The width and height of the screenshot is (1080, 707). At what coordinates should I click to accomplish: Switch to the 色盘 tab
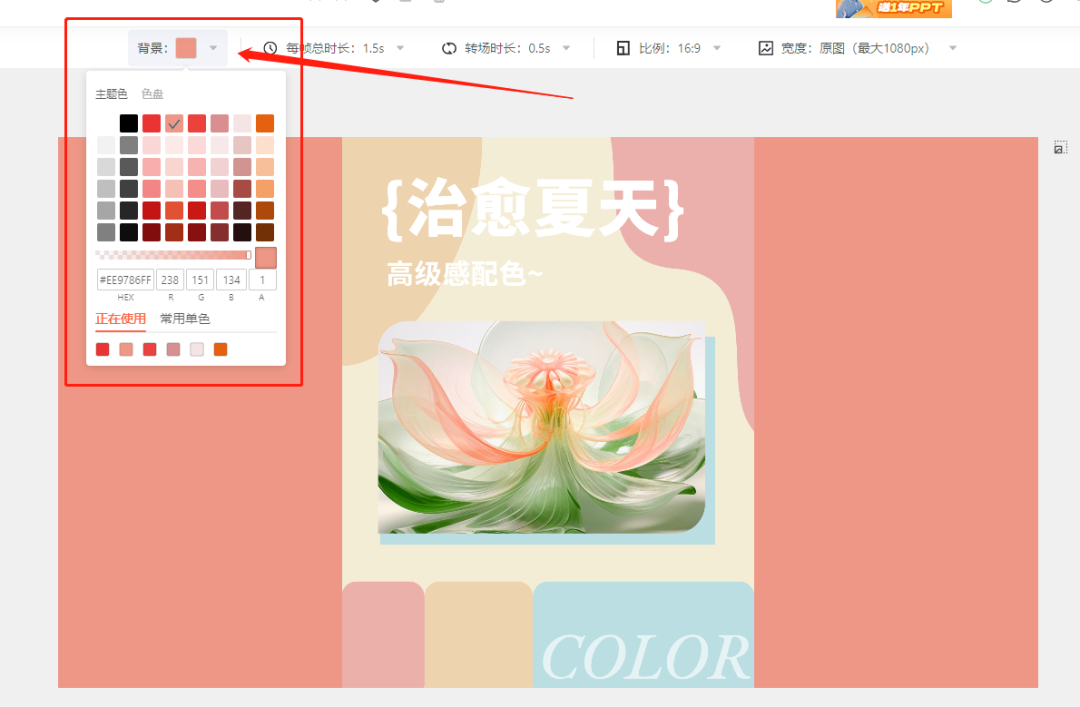pyautogui.click(x=152, y=94)
